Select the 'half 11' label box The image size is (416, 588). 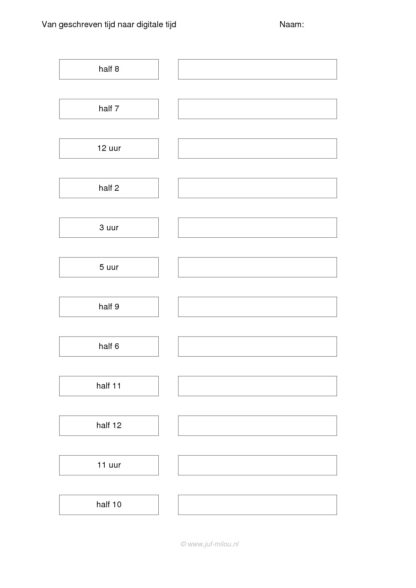pyautogui.click(x=109, y=386)
